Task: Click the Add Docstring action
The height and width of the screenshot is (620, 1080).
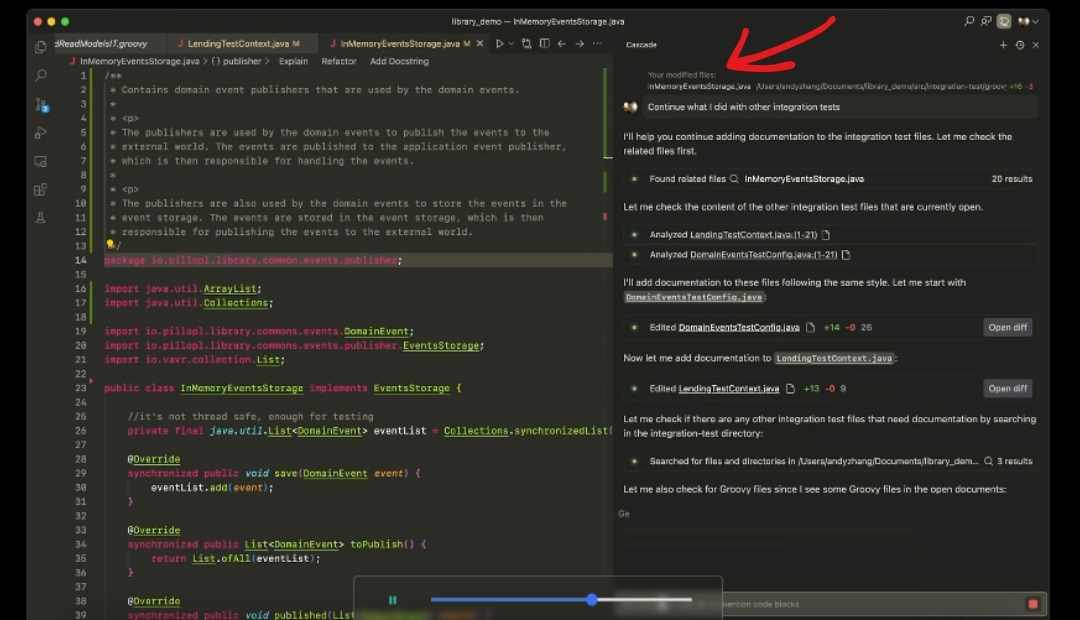Action: pyautogui.click(x=399, y=61)
